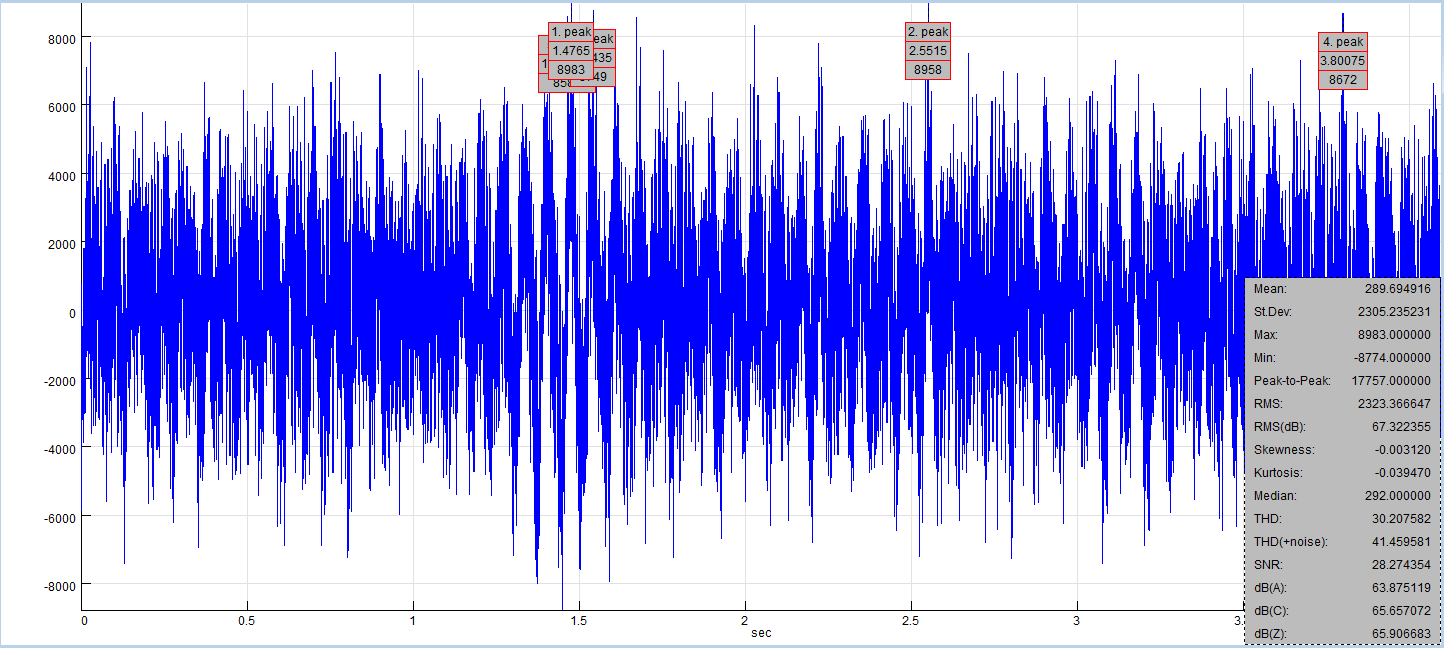Image resolution: width=1444 pixels, height=648 pixels.
Task: Click the 1. peak marker label
Action: point(570,32)
